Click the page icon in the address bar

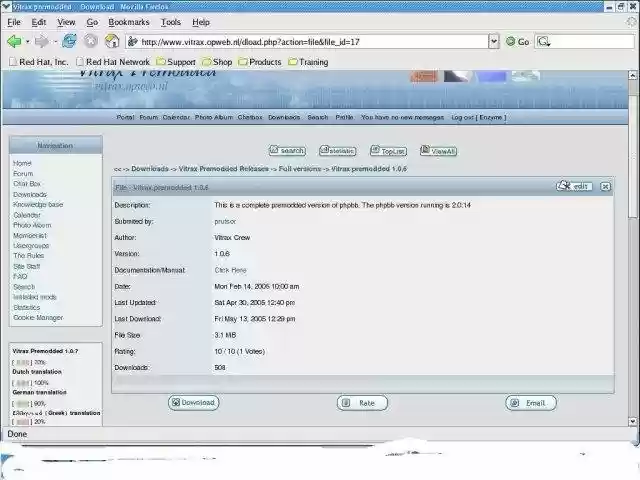(132, 41)
